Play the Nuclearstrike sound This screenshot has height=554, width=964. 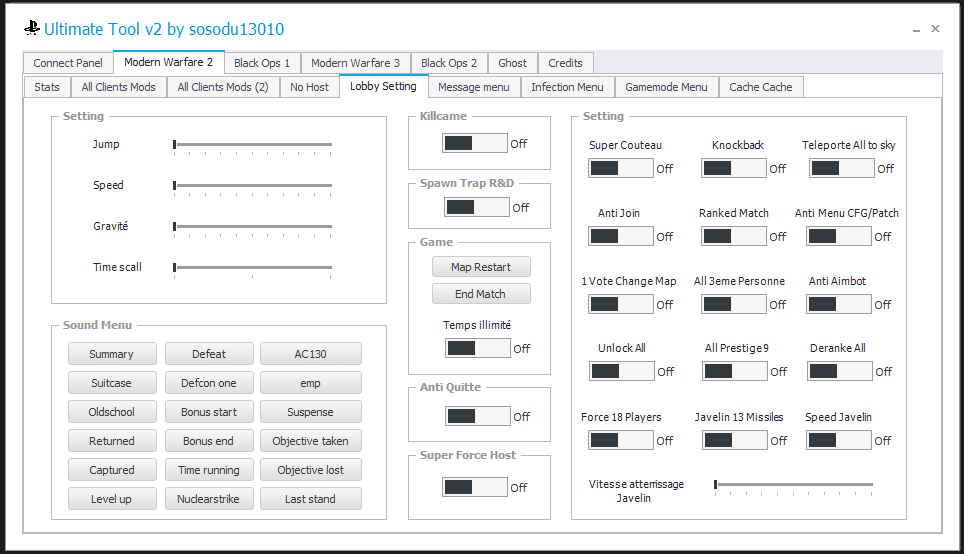(209, 498)
